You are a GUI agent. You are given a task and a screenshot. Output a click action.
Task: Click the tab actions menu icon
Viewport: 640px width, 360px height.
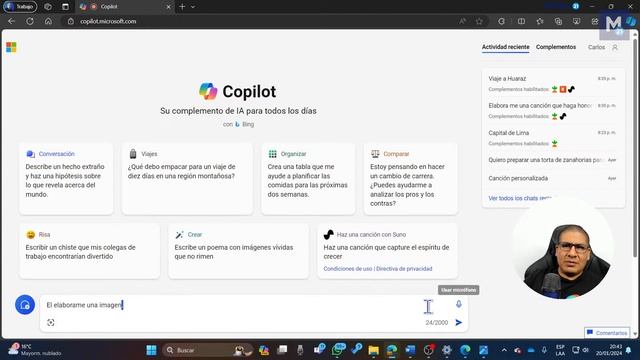coord(65,7)
